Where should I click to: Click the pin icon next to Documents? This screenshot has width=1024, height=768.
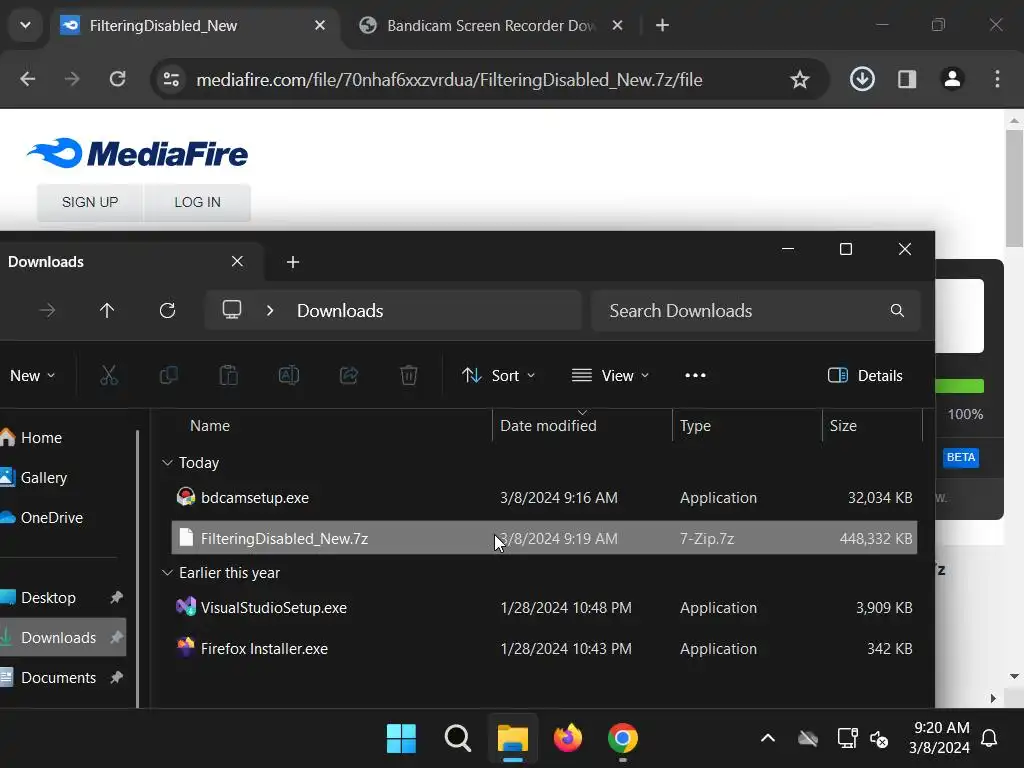pos(116,677)
